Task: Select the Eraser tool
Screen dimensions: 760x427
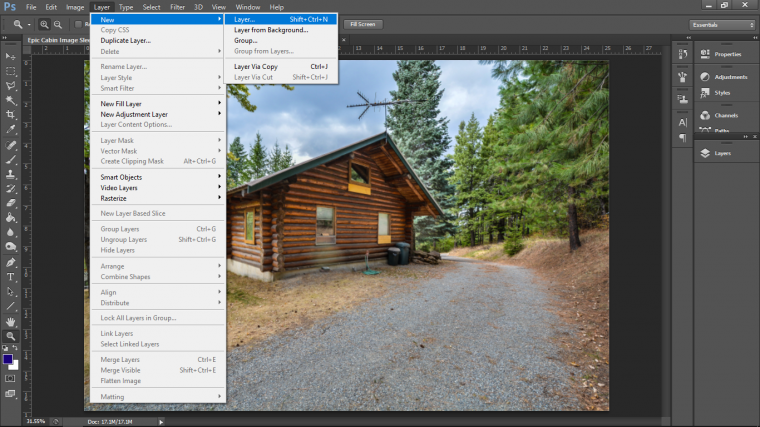Action: pos(10,204)
